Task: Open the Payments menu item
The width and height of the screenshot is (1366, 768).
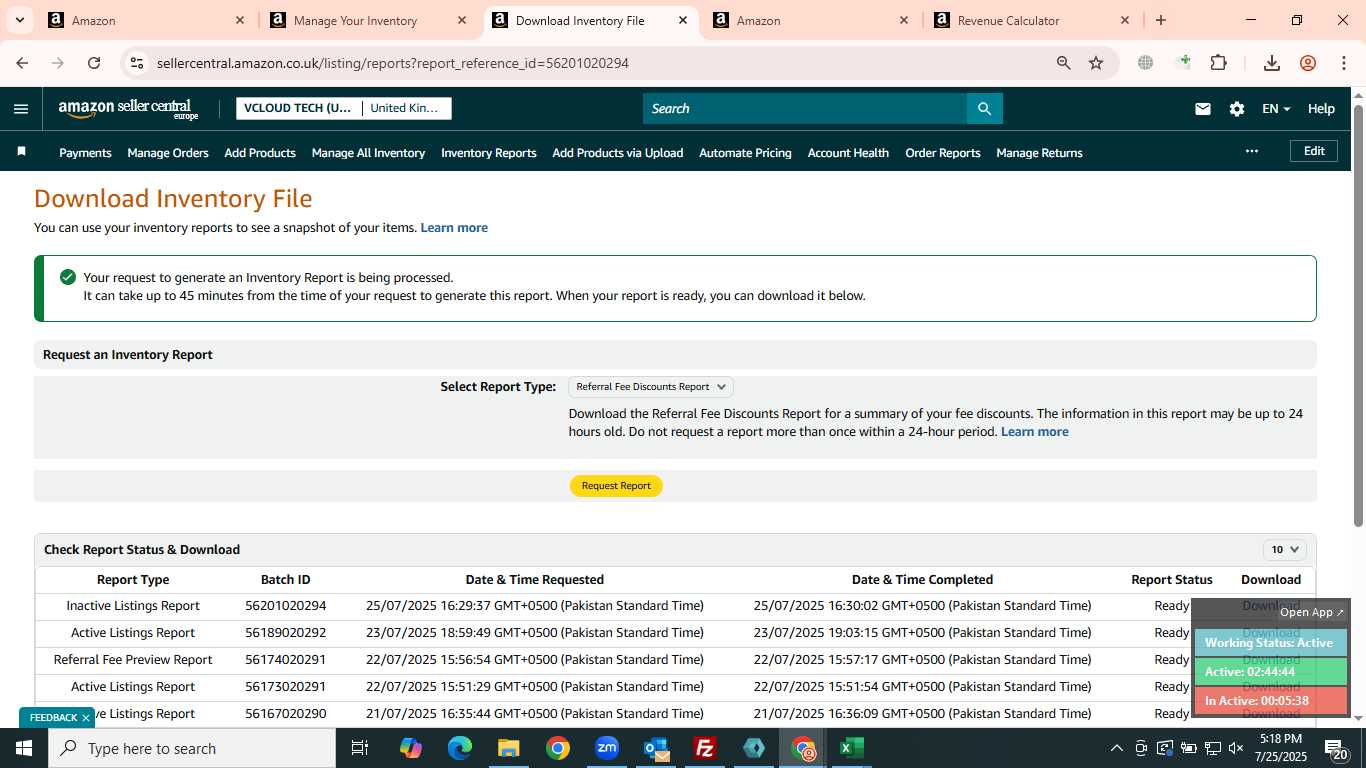Action: [x=85, y=153]
